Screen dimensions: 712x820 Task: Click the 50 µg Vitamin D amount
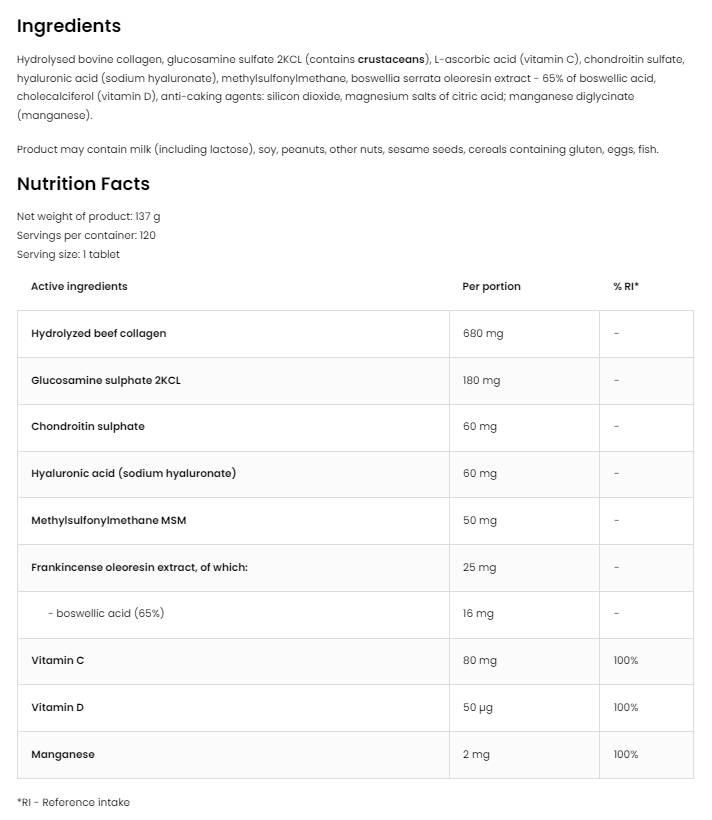click(x=479, y=707)
